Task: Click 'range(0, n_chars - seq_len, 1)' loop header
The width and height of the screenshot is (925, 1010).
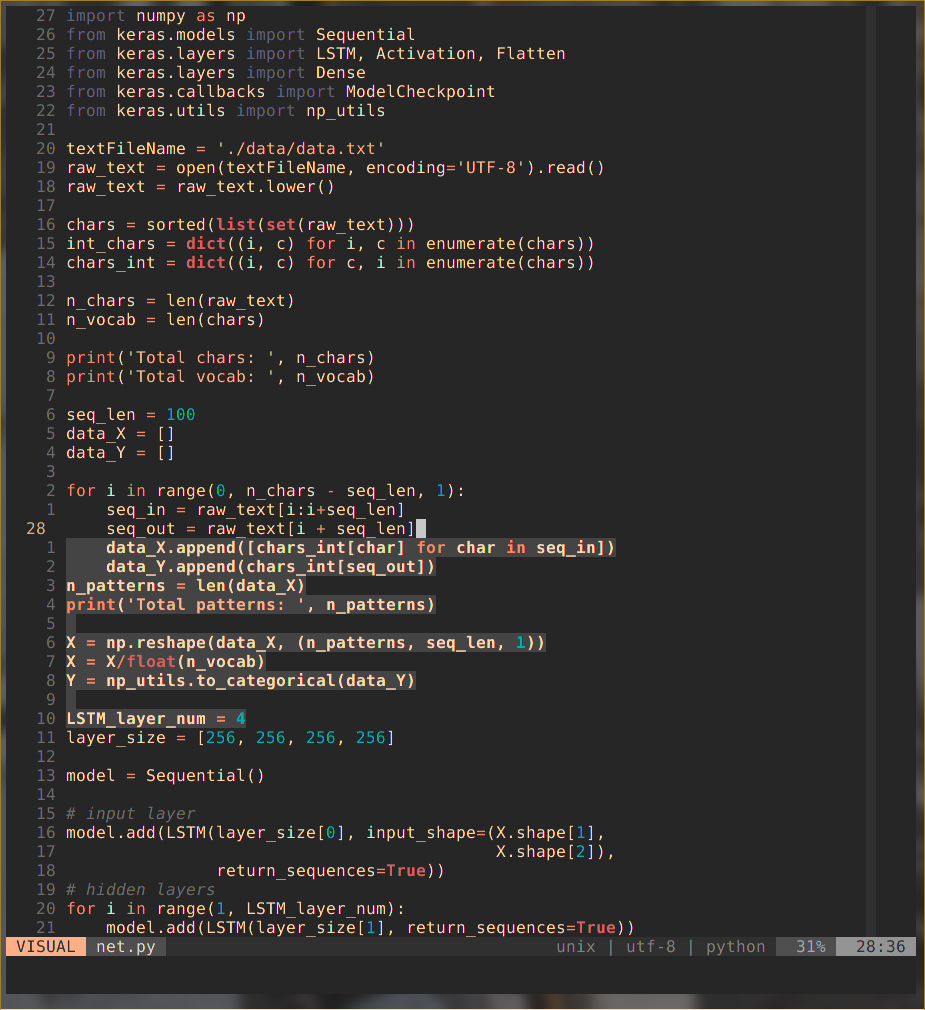Action: coord(305,491)
